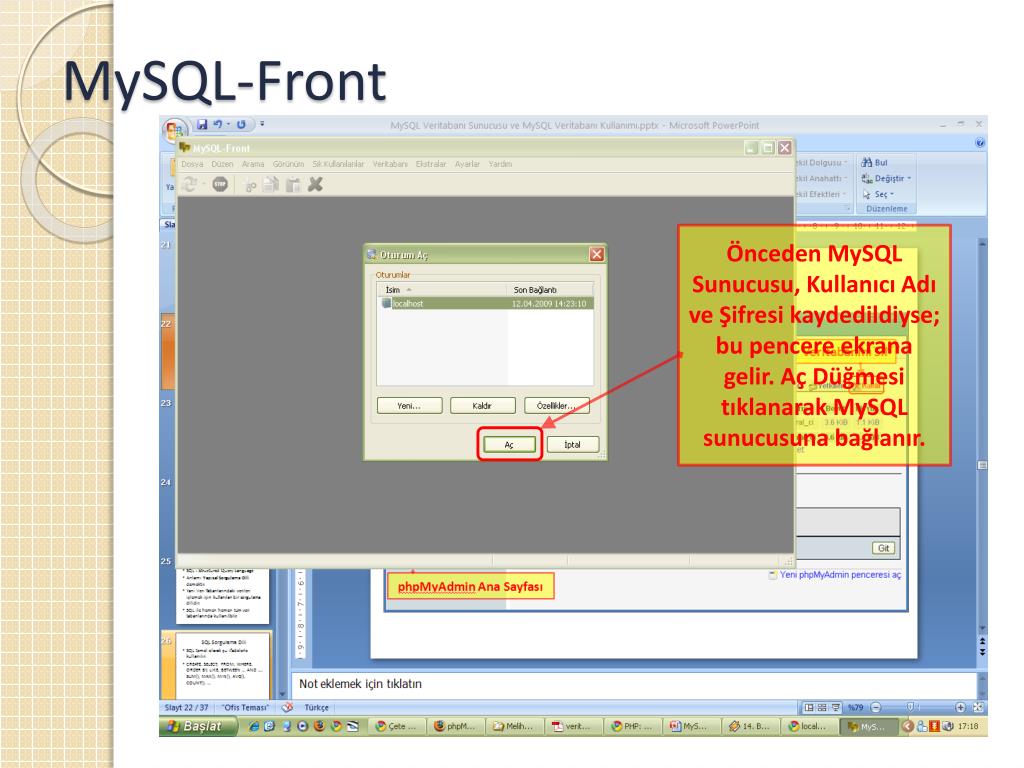
Task: Open Düzen menu in MySQL-Front
Action: point(222,164)
